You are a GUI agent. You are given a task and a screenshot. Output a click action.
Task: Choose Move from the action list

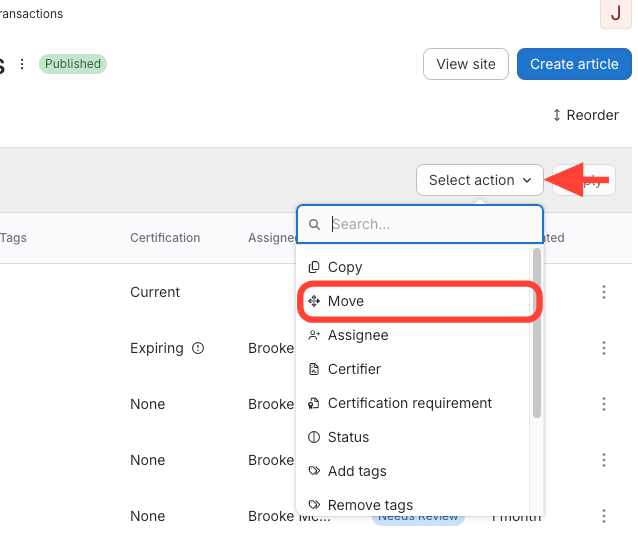(346, 301)
